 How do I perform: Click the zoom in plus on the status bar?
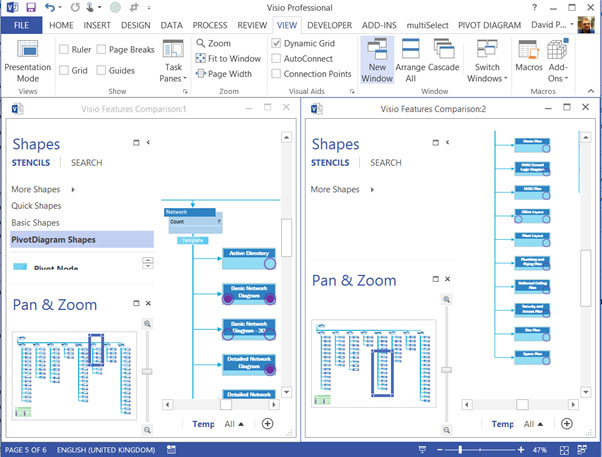click(521, 450)
